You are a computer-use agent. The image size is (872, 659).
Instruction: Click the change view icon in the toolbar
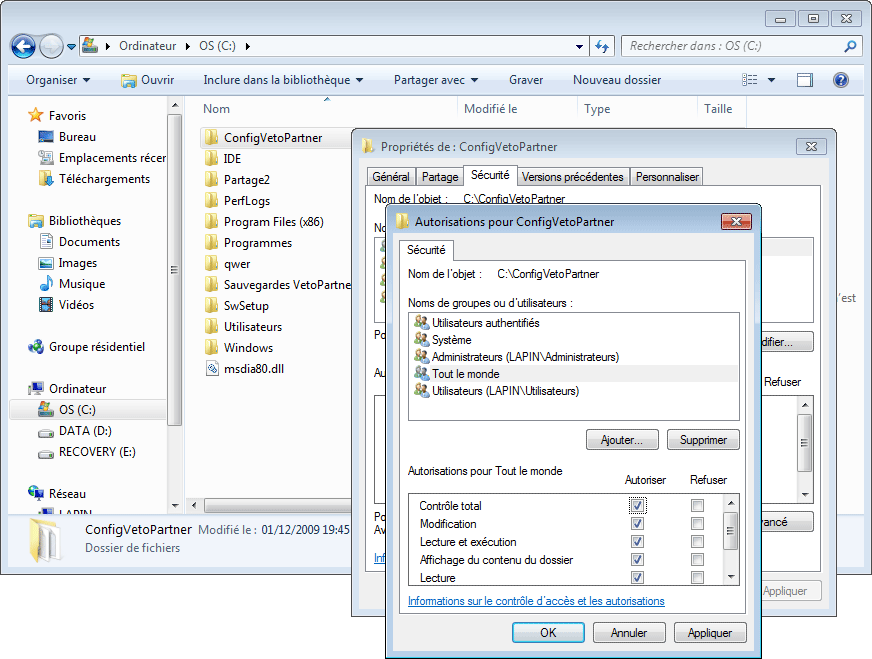[x=750, y=80]
